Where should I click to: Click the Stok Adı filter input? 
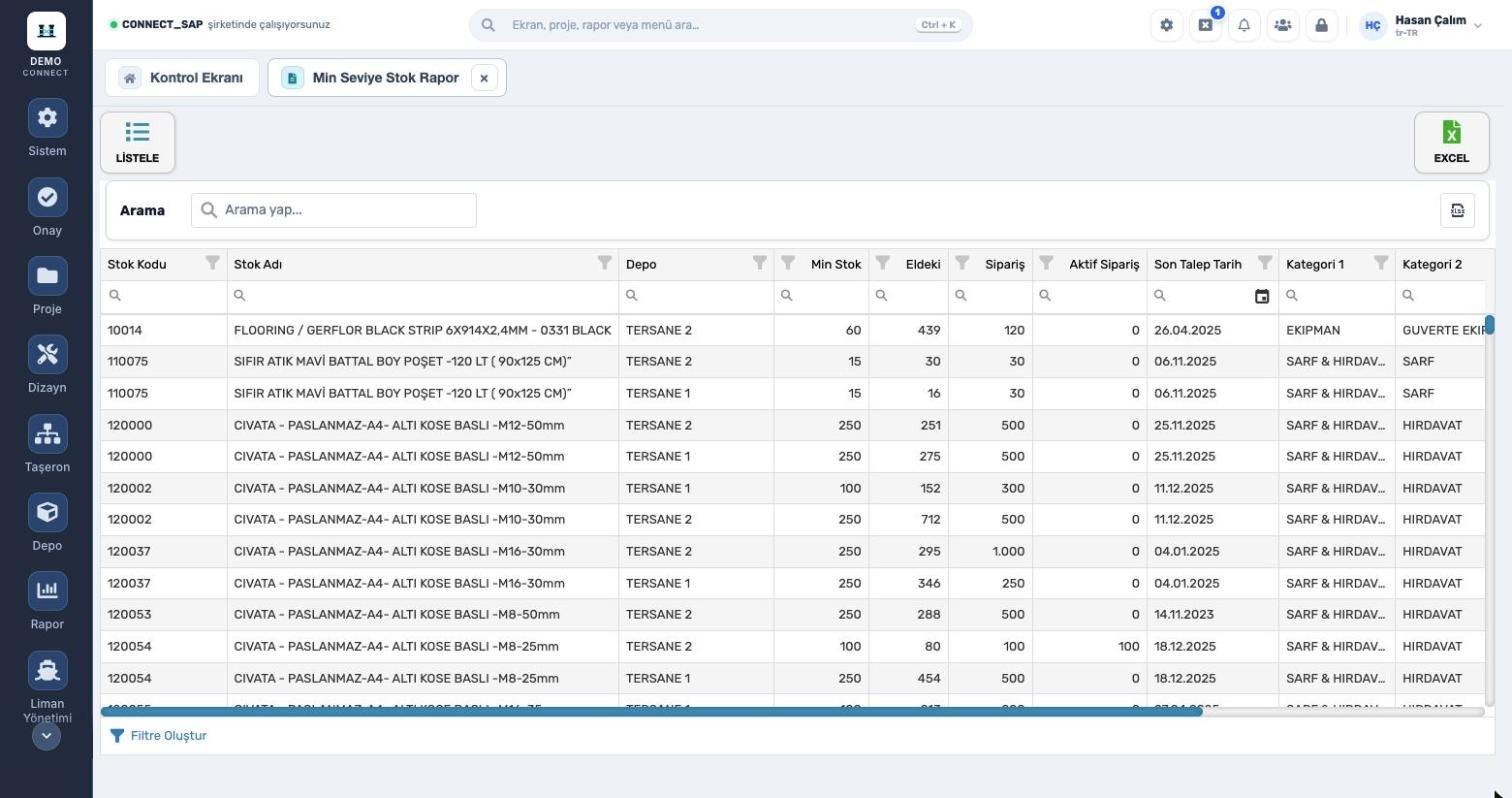tap(423, 296)
